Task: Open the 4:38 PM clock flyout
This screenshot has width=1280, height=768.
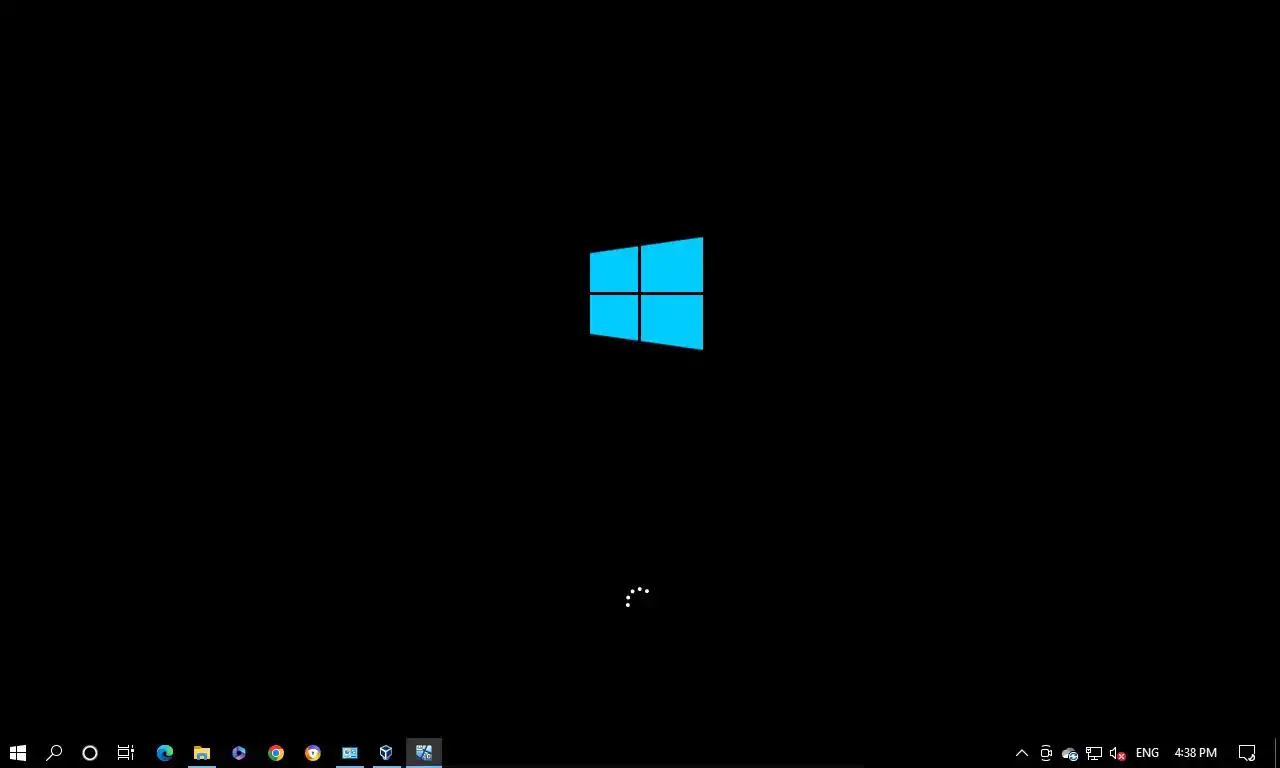Action: point(1196,753)
